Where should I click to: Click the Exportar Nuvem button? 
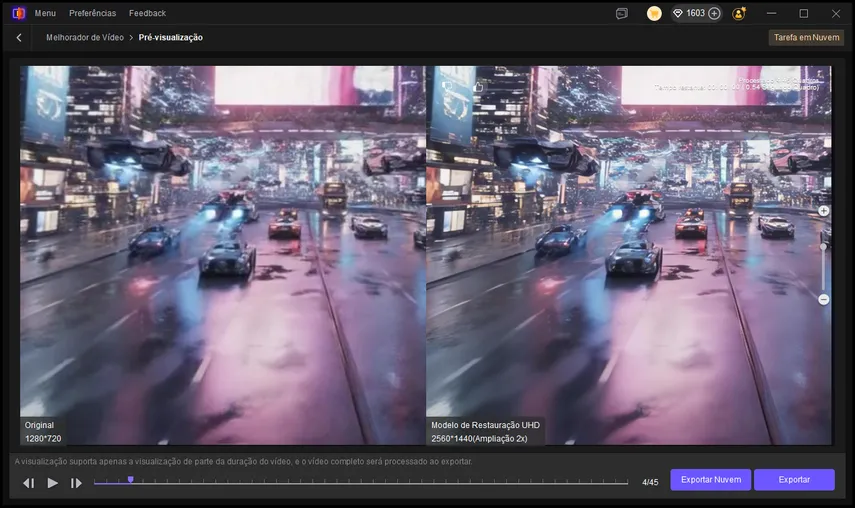(x=710, y=480)
